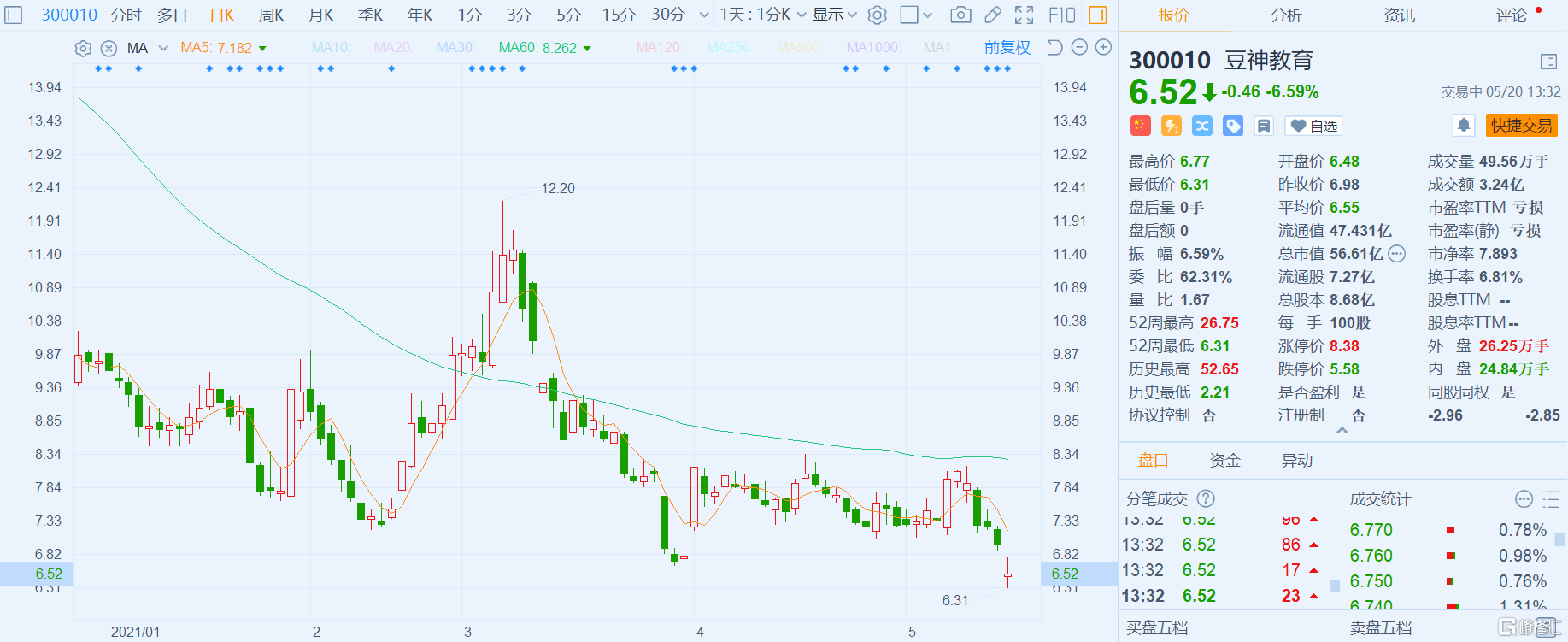Click stock code 300010 in toolbar
1568x642 pixels.
pyautogui.click(x=69, y=15)
